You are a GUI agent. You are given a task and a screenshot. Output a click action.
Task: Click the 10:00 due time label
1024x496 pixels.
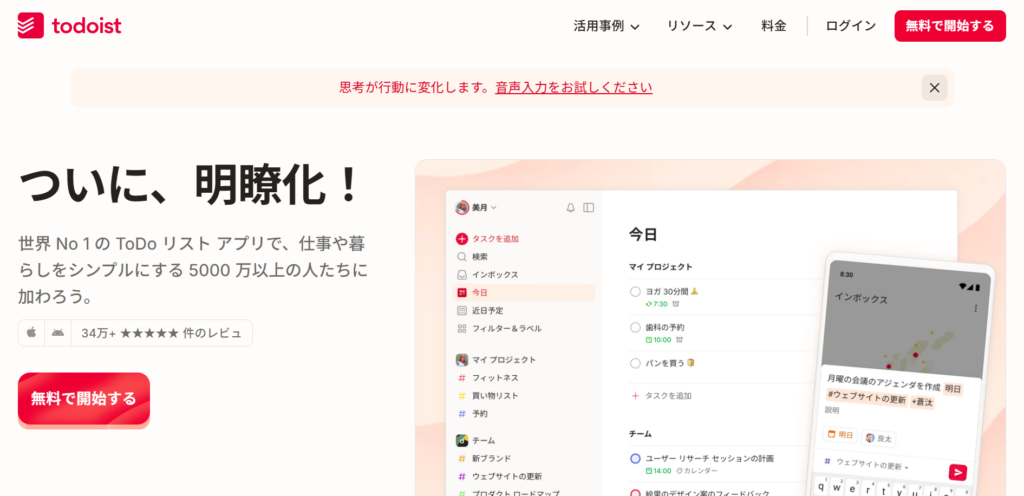(658, 340)
